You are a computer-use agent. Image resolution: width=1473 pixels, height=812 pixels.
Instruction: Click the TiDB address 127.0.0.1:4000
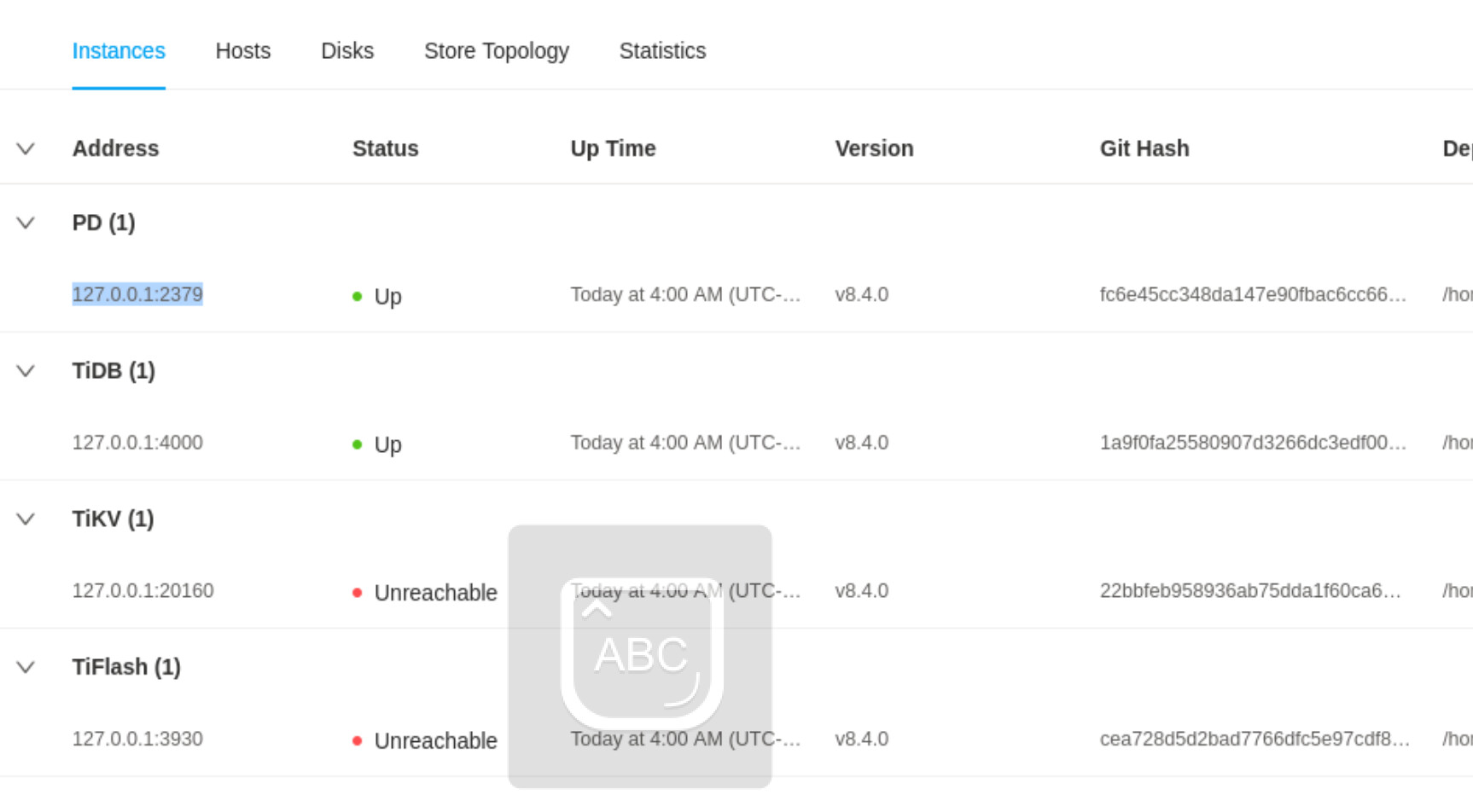point(137,443)
